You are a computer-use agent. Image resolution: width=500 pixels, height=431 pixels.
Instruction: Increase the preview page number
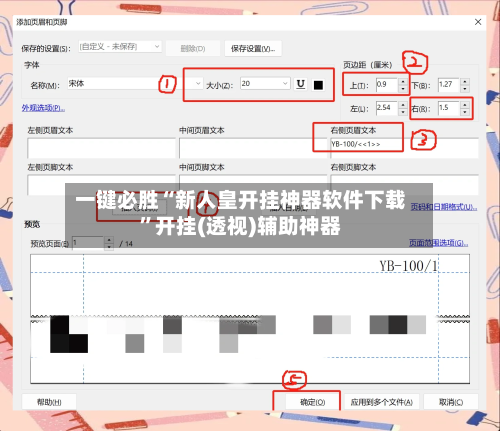point(109,240)
